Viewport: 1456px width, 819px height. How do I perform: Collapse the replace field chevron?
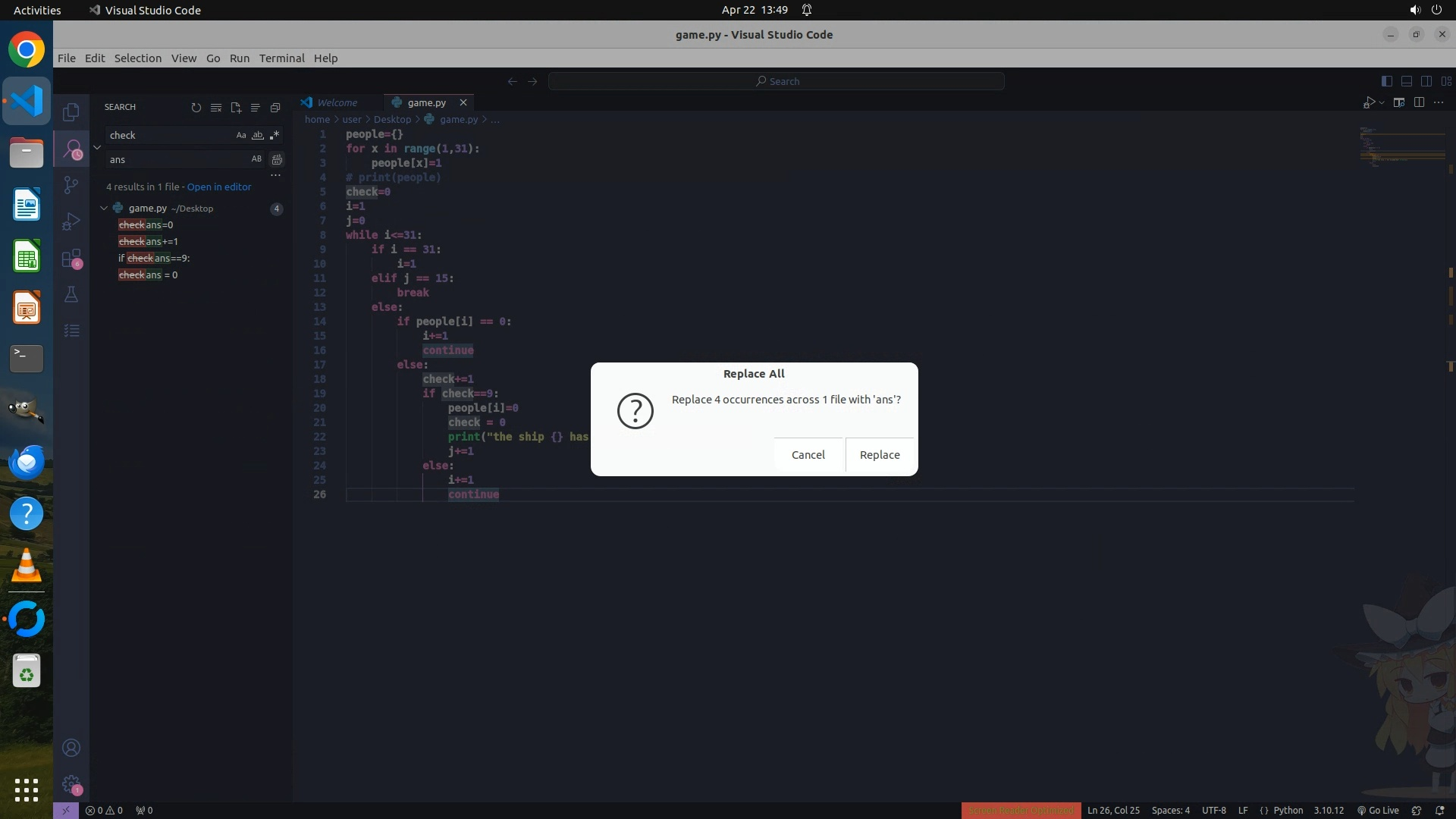coord(97,147)
